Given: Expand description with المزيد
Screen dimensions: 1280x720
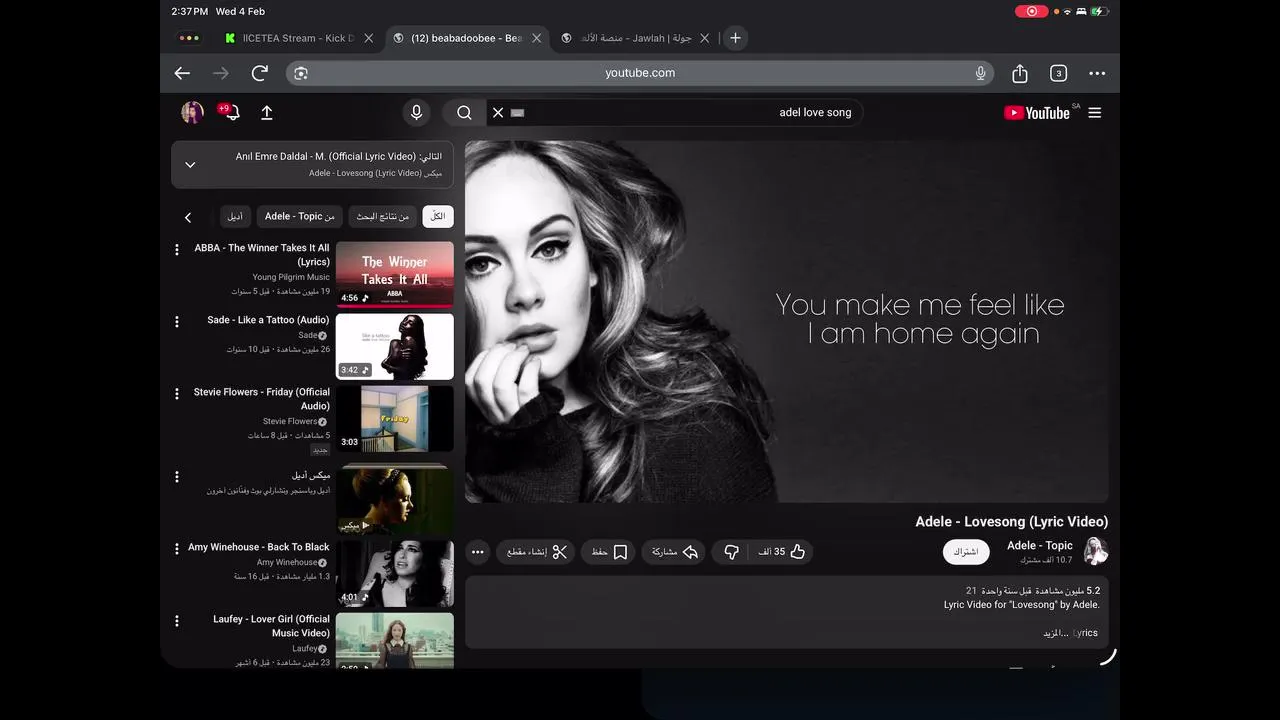Looking at the screenshot, I should (x=1055, y=633).
